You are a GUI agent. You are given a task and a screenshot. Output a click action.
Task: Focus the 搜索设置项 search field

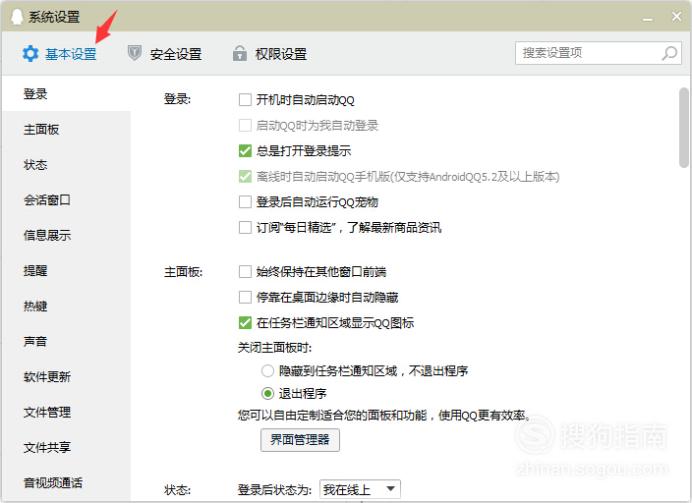point(598,53)
